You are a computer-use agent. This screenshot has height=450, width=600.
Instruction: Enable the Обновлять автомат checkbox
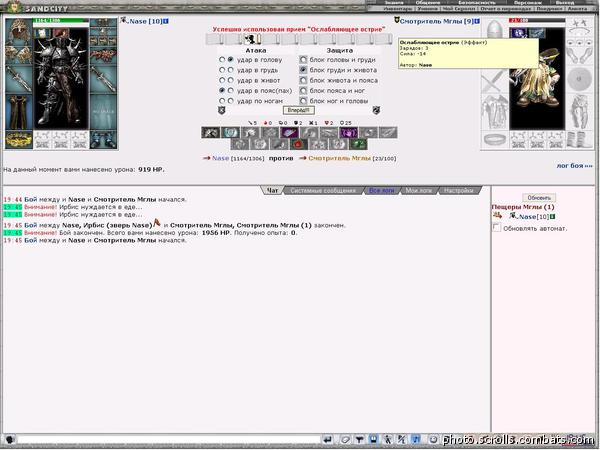coord(496,228)
